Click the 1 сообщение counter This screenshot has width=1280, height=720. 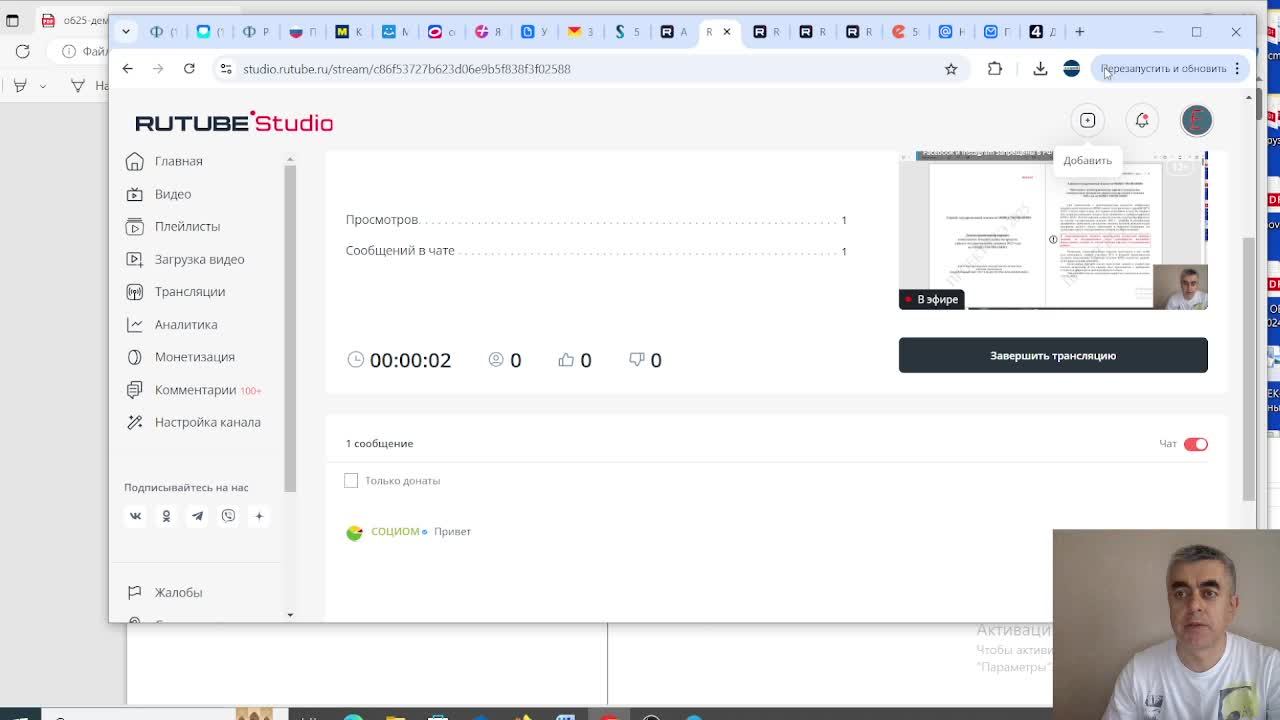point(379,443)
